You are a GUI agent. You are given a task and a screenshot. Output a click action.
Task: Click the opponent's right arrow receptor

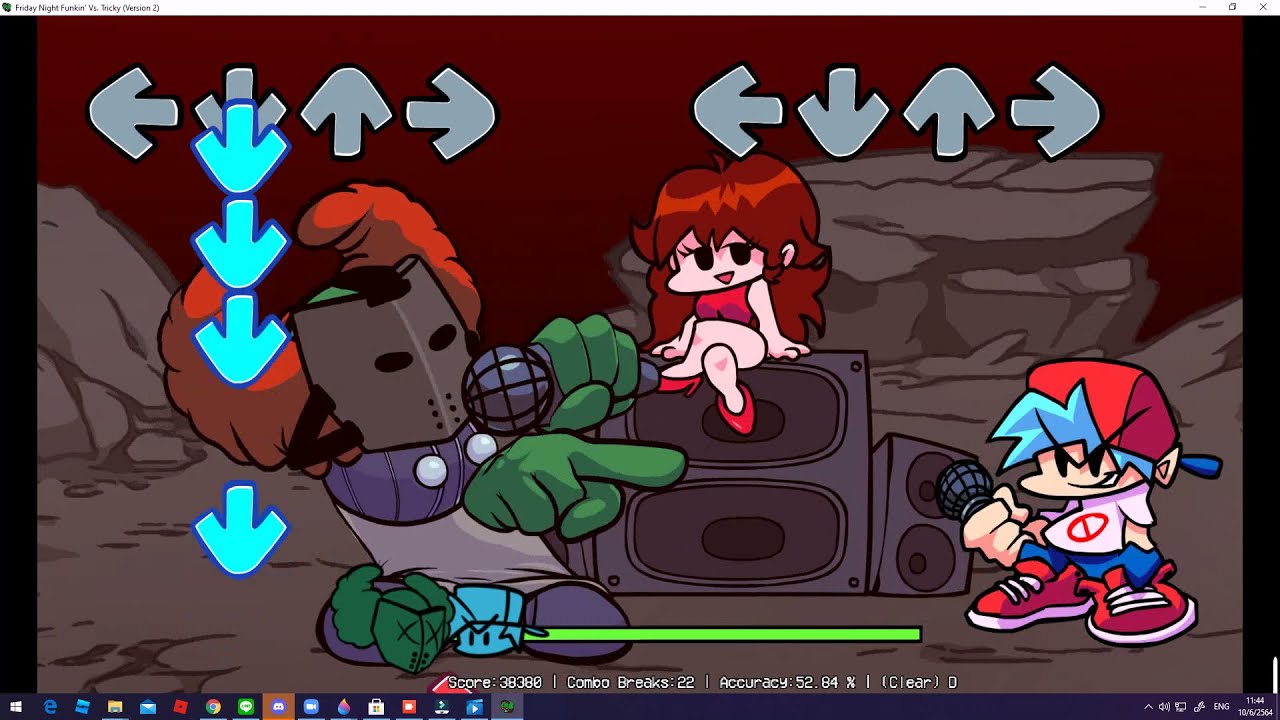(451, 112)
